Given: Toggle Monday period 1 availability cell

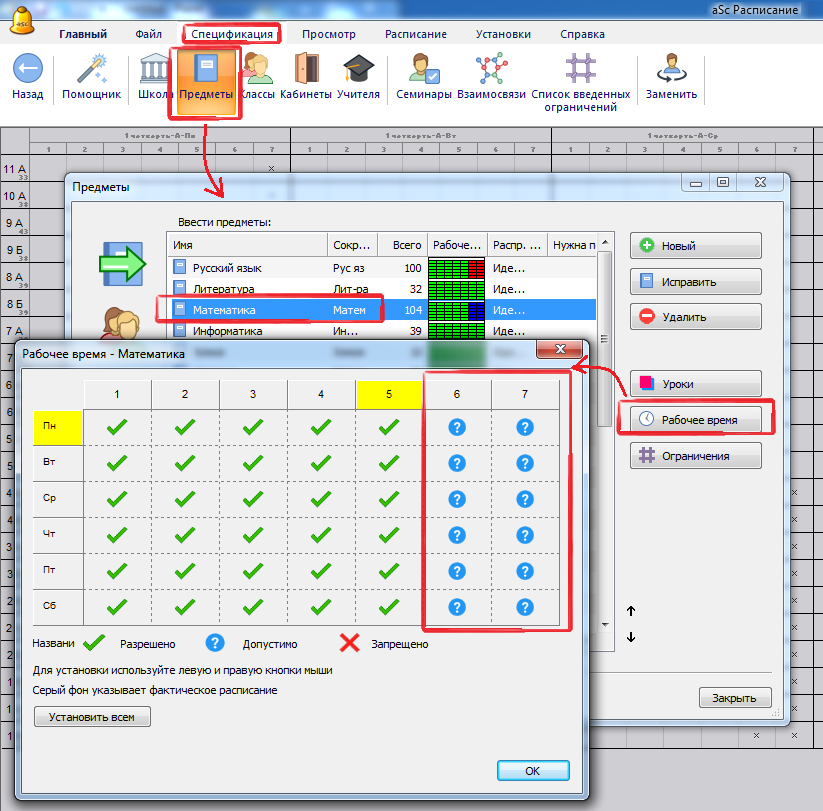Looking at the screenshot, I should (x=117, y=427).
